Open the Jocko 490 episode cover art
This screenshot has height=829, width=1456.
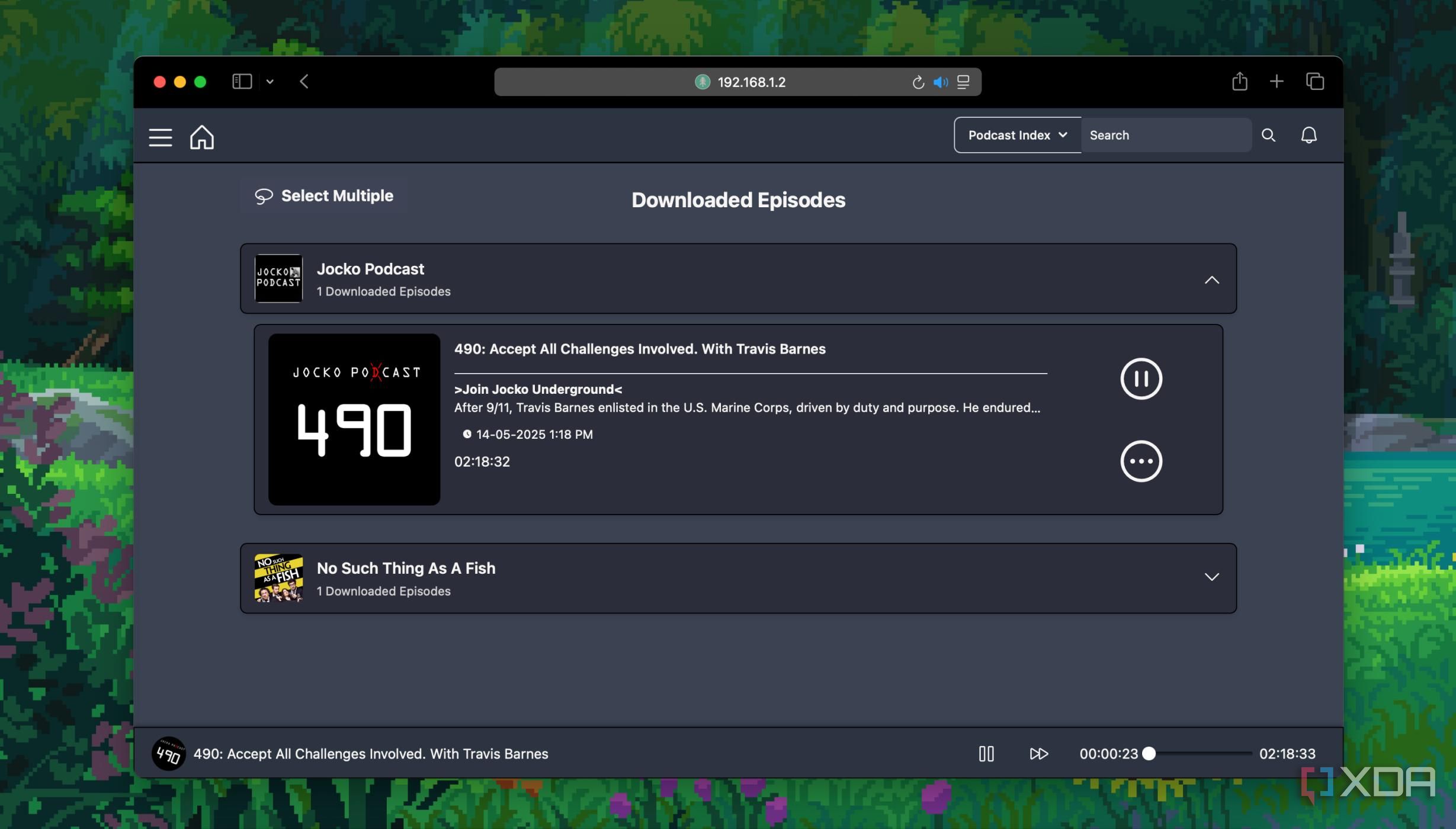pyautogui.click(x=354, y=419)
